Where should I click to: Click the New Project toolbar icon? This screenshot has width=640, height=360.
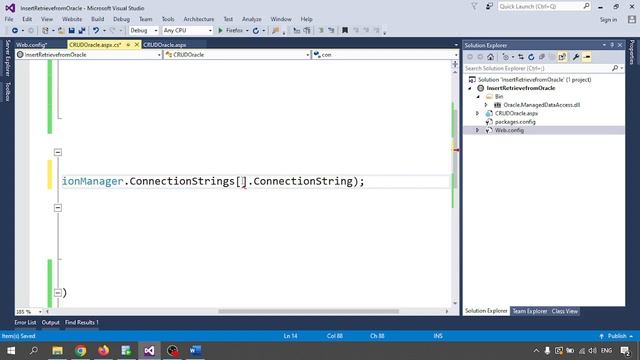pyautogui.click(x=45, y=31)
